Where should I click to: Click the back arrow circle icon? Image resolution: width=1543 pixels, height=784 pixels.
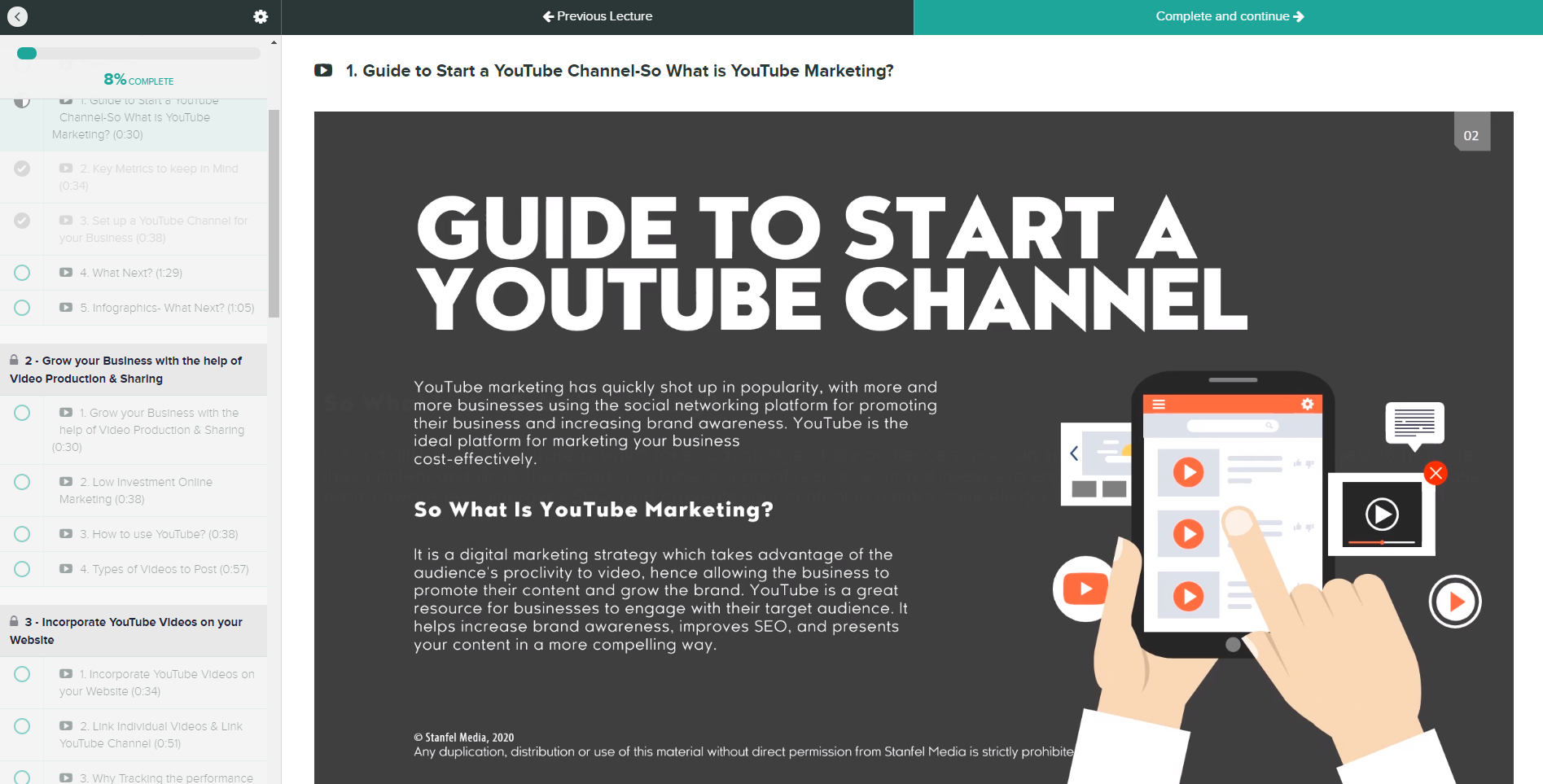point(17,16)
